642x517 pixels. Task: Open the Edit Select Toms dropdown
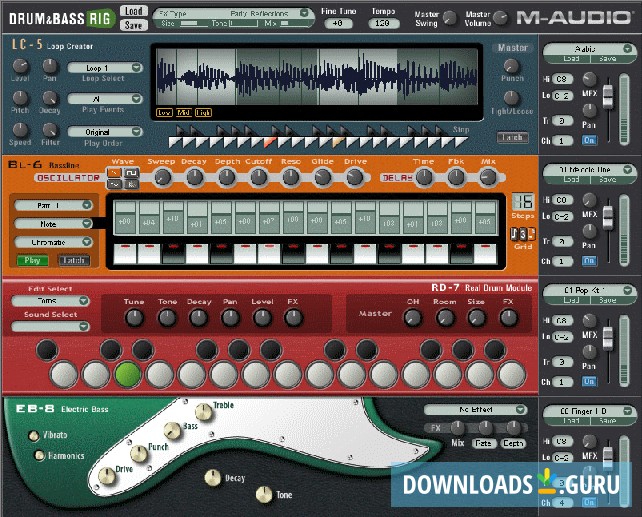click(x=50, y=301)
